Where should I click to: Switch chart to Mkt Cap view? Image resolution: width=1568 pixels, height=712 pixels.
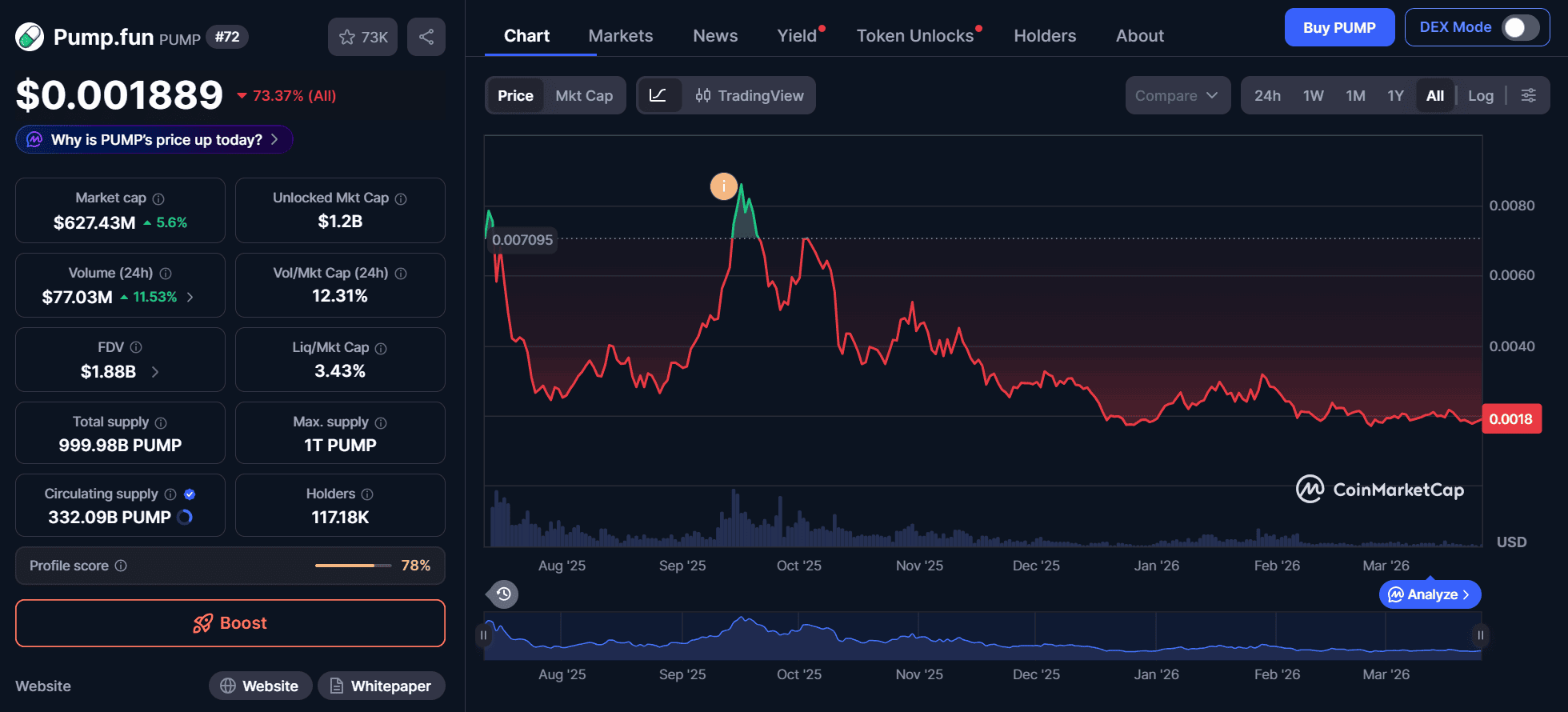(584, 95)
